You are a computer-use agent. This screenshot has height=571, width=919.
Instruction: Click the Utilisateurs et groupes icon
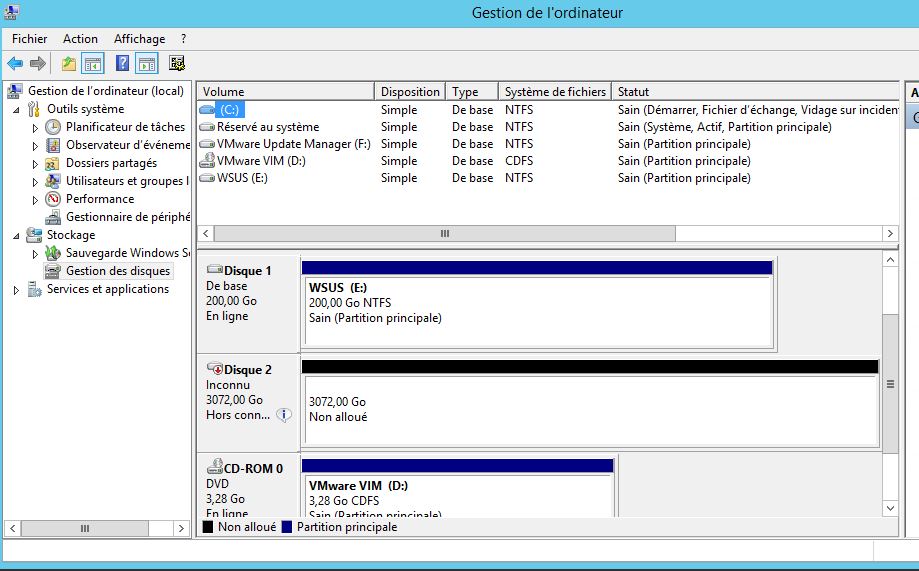(53, 181)
